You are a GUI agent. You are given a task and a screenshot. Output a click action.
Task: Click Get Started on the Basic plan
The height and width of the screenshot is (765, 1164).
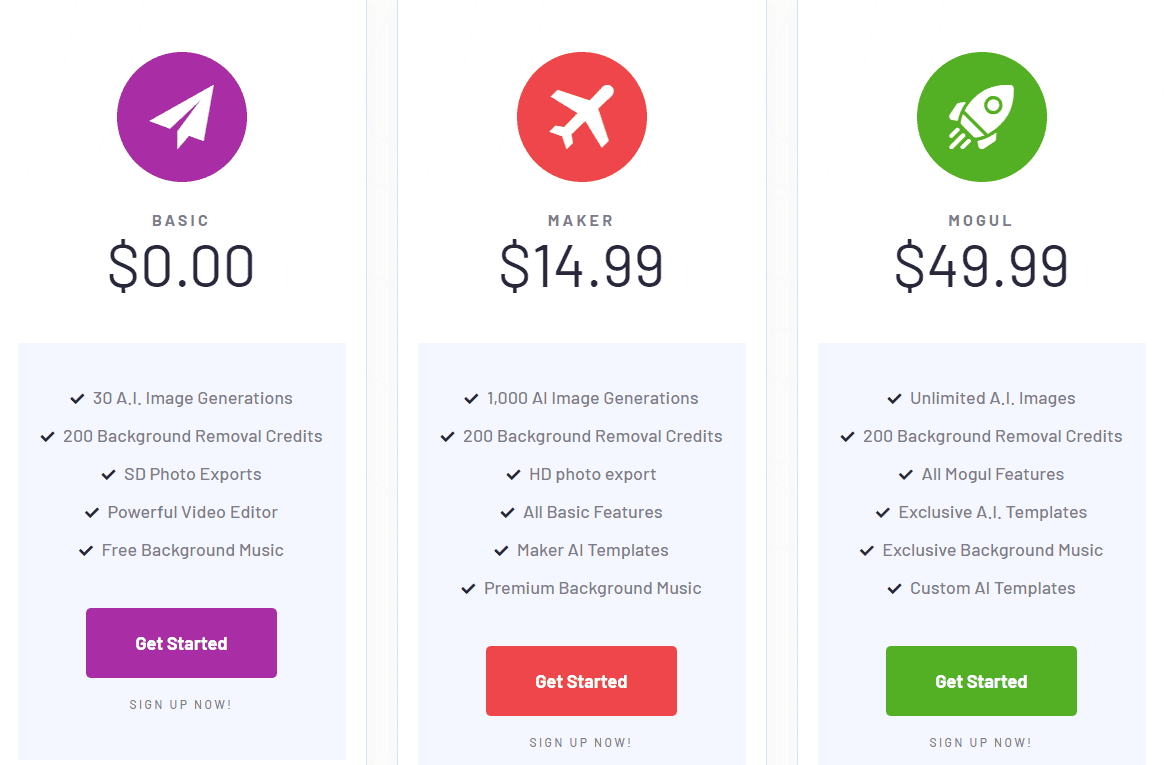pyautogui.click(x=181, y=642)
